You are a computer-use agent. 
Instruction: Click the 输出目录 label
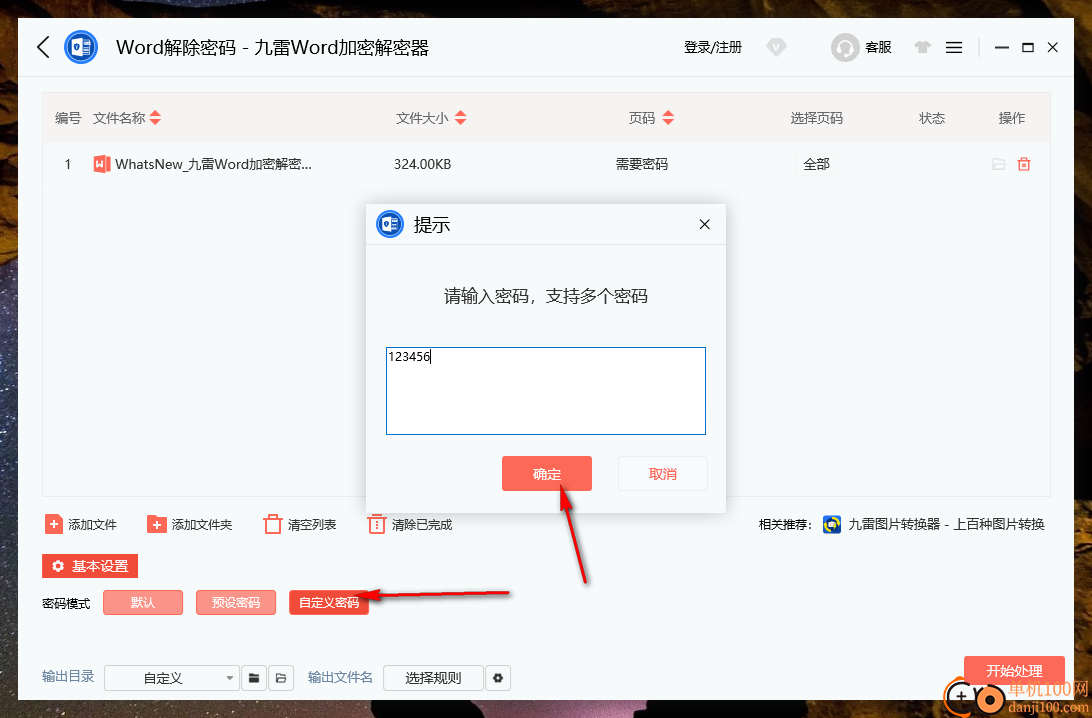(68, 676)
